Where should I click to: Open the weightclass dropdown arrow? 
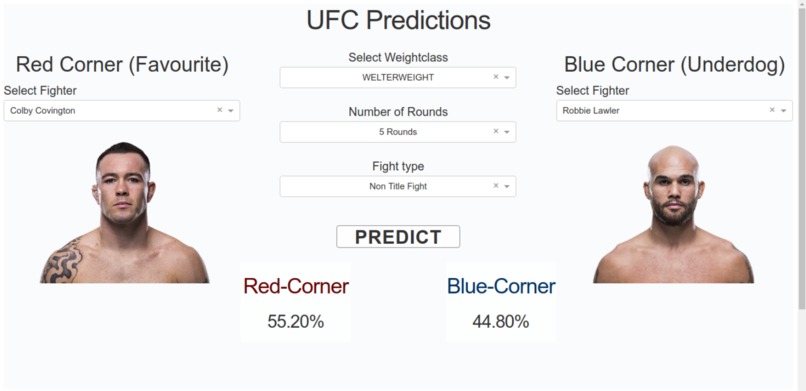pyautogui.click(x=507, y=78)
